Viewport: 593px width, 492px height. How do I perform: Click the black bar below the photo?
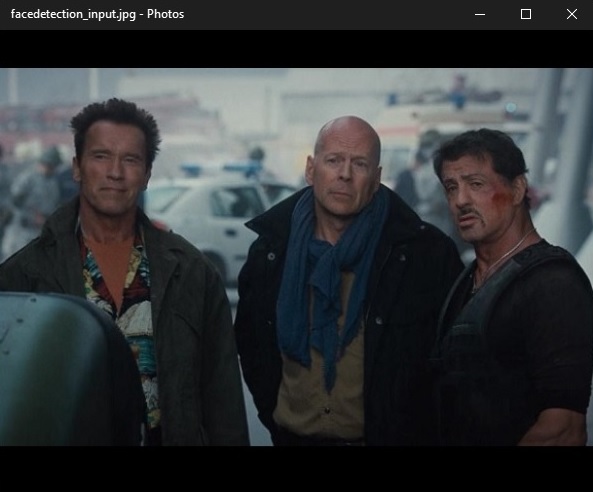coord(296,469)
